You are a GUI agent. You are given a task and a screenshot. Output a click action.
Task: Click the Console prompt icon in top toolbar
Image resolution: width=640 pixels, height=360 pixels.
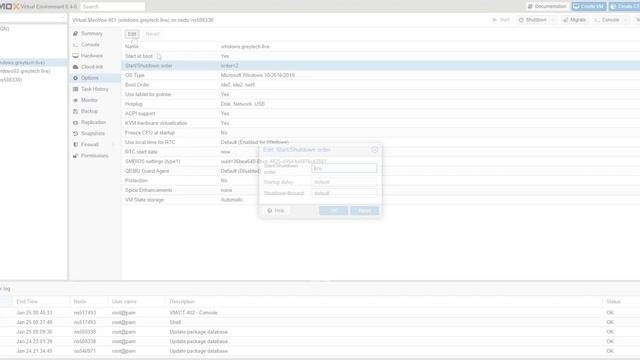coord(597,20)
